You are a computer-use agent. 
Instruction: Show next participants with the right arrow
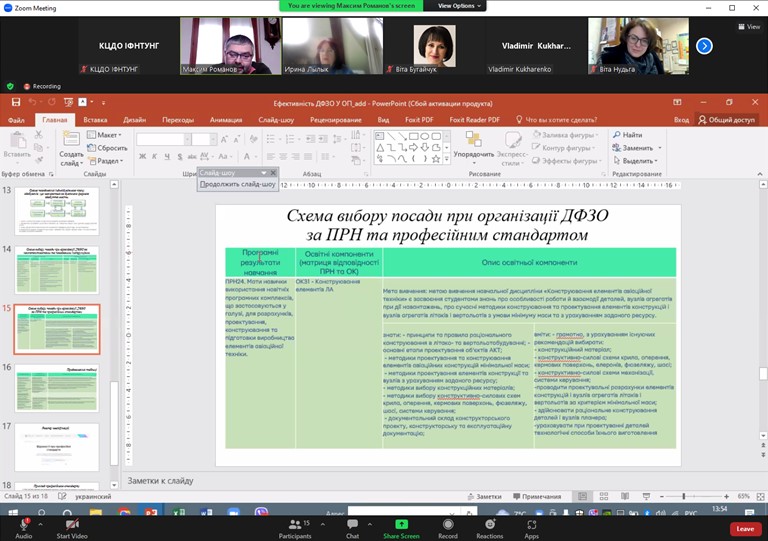[704, 46]
